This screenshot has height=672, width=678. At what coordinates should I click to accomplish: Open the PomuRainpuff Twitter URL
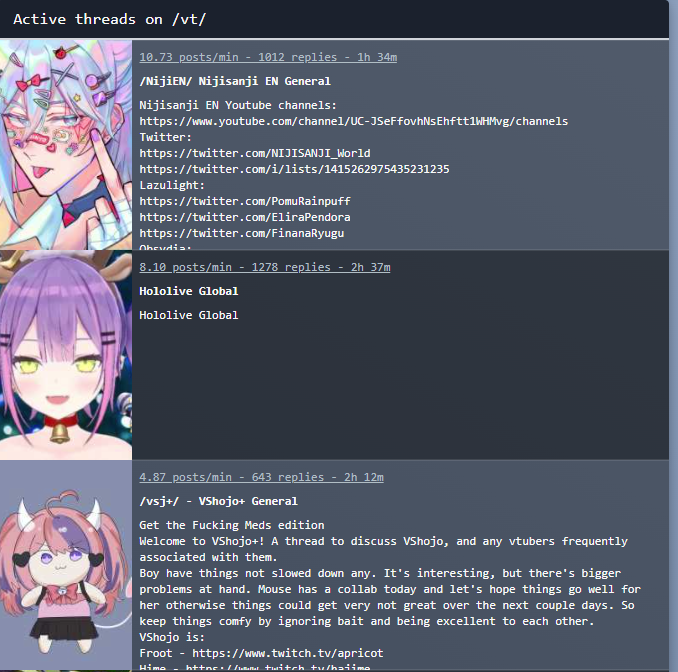tap(245, 202)
